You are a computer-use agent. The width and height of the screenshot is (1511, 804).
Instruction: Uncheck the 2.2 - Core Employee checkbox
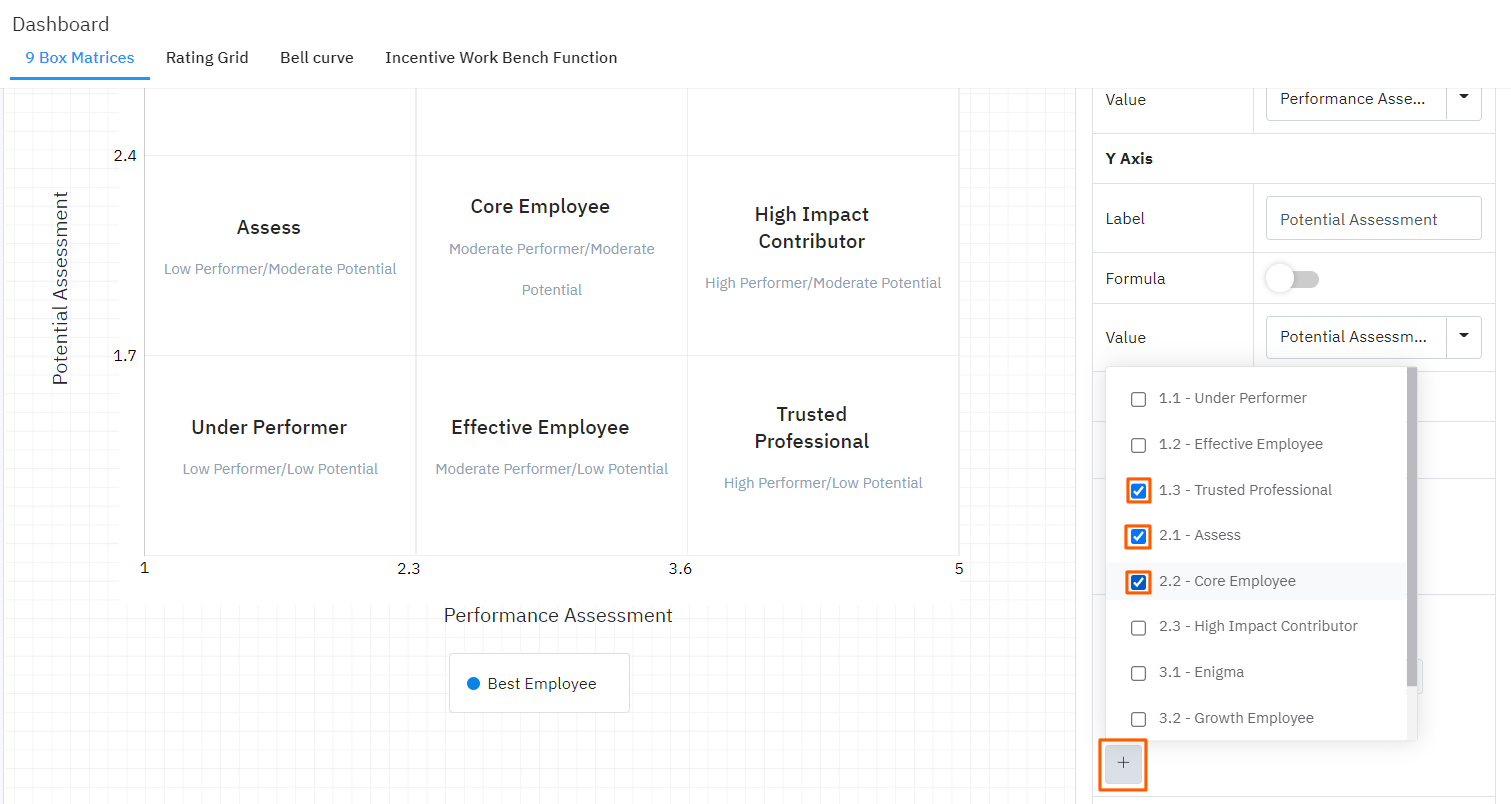point(1138,582)
